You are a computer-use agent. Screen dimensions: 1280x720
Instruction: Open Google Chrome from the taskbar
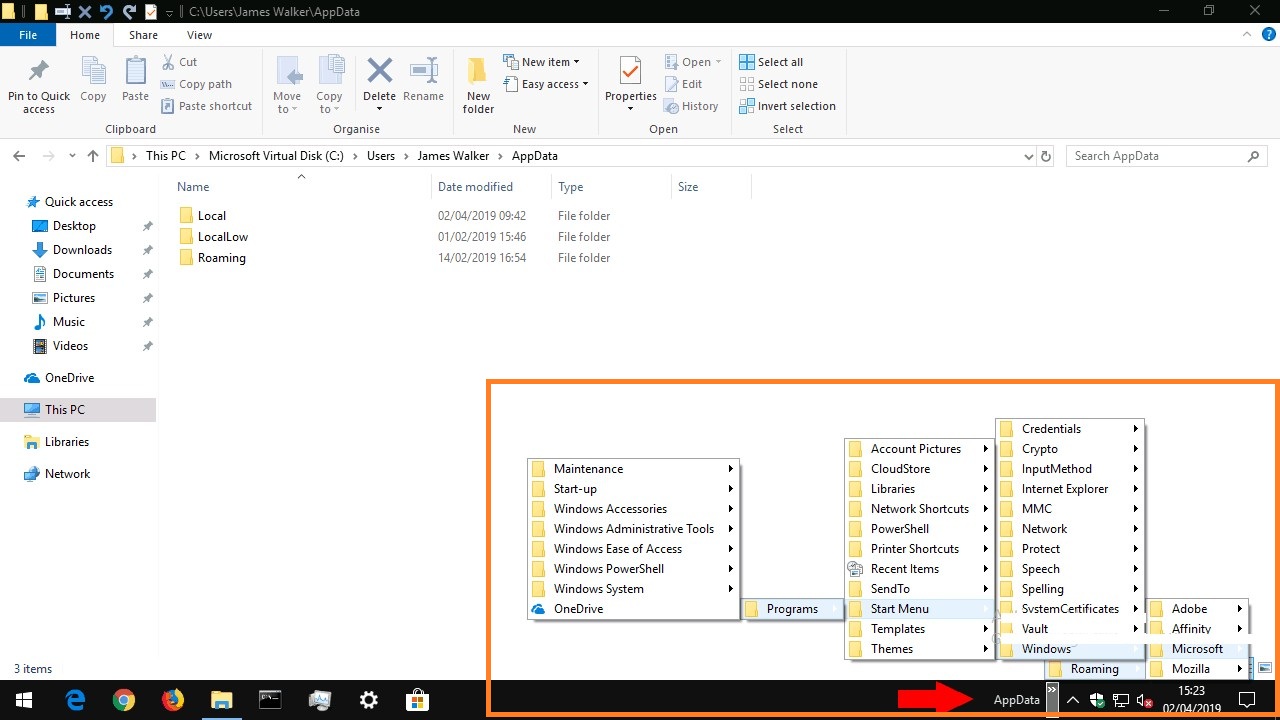[124, 700]
